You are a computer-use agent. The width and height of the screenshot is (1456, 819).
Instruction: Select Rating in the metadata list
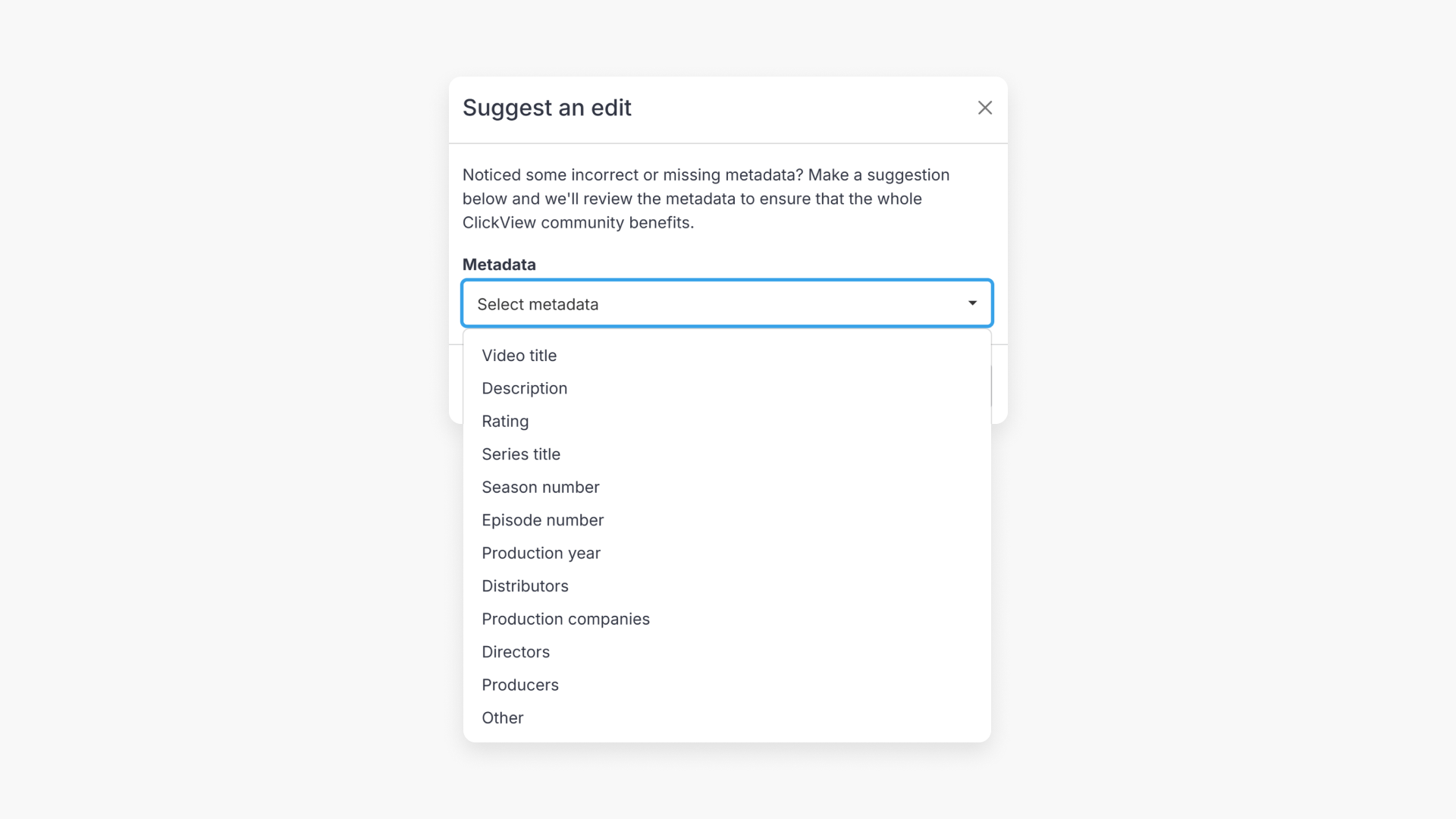click(505, 421)
